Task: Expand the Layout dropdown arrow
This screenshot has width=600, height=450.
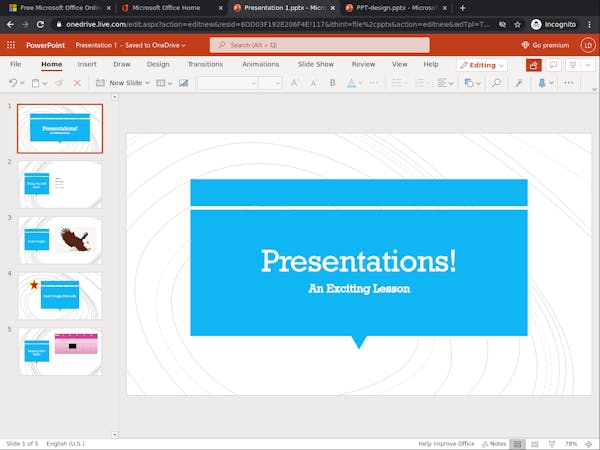Action: click(x=170, y=83)
